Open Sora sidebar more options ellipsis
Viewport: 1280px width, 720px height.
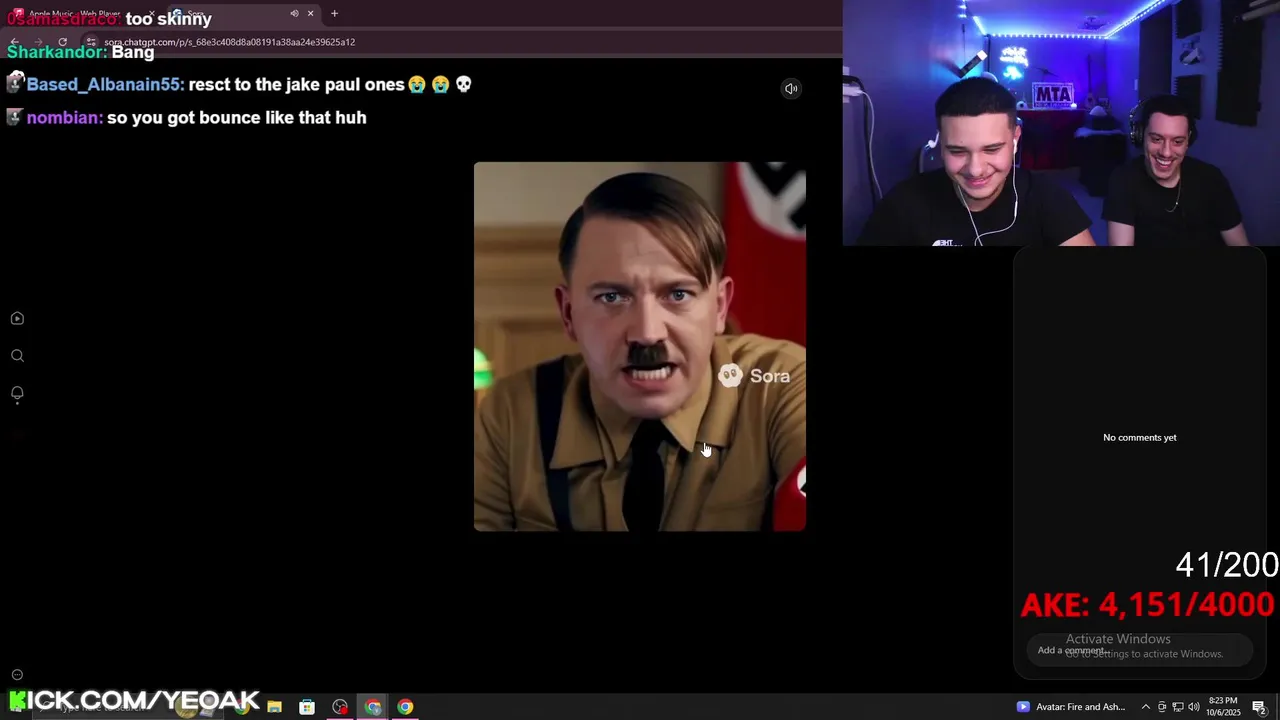coord(17,675)
